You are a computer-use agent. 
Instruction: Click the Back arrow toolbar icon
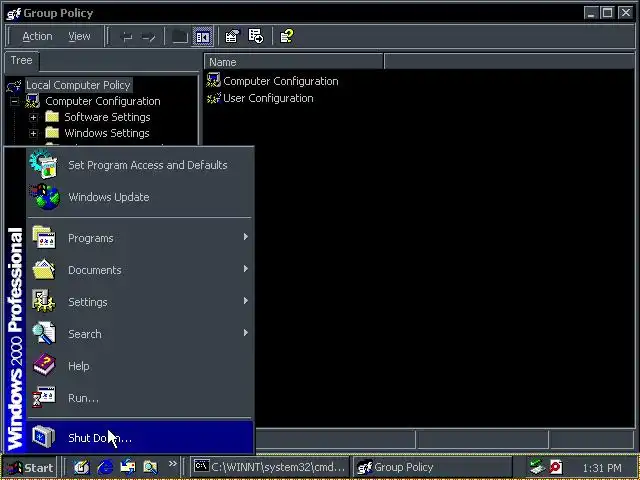(127, 37)
